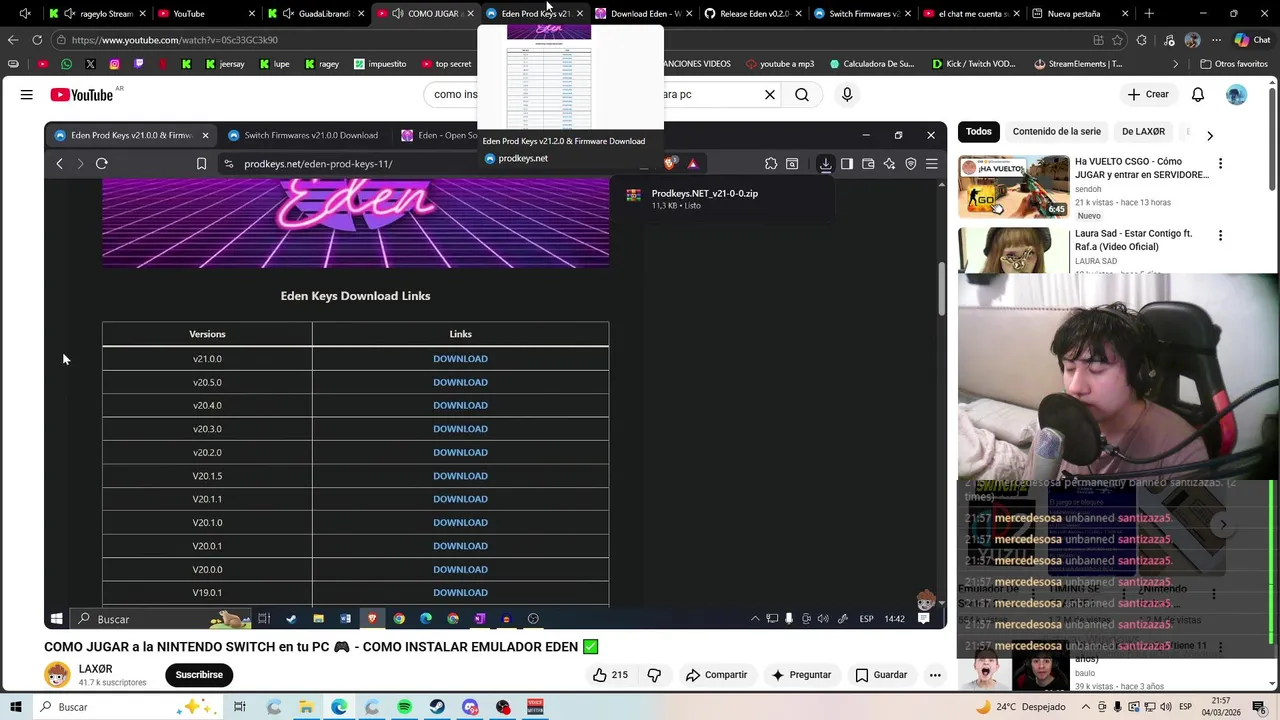Open the YouTube guide hamburger menu
1280x720 pixels.
tap(27, 94)
